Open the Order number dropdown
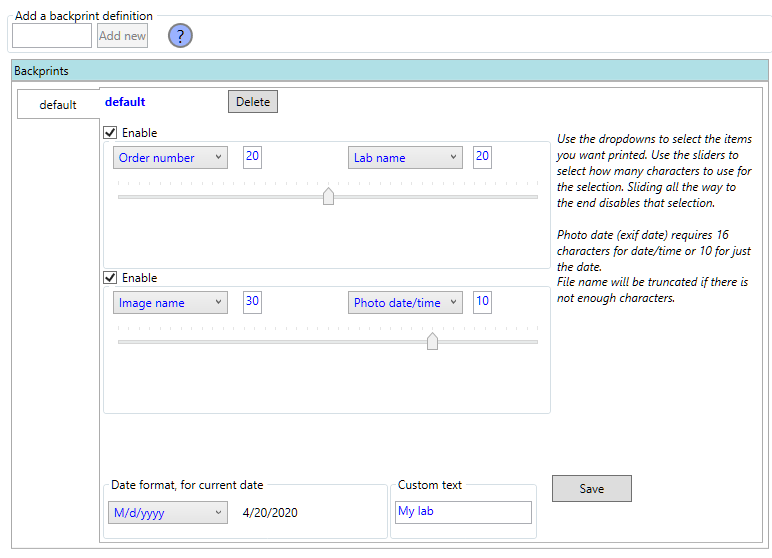772x558 pixels. (170, 158)
